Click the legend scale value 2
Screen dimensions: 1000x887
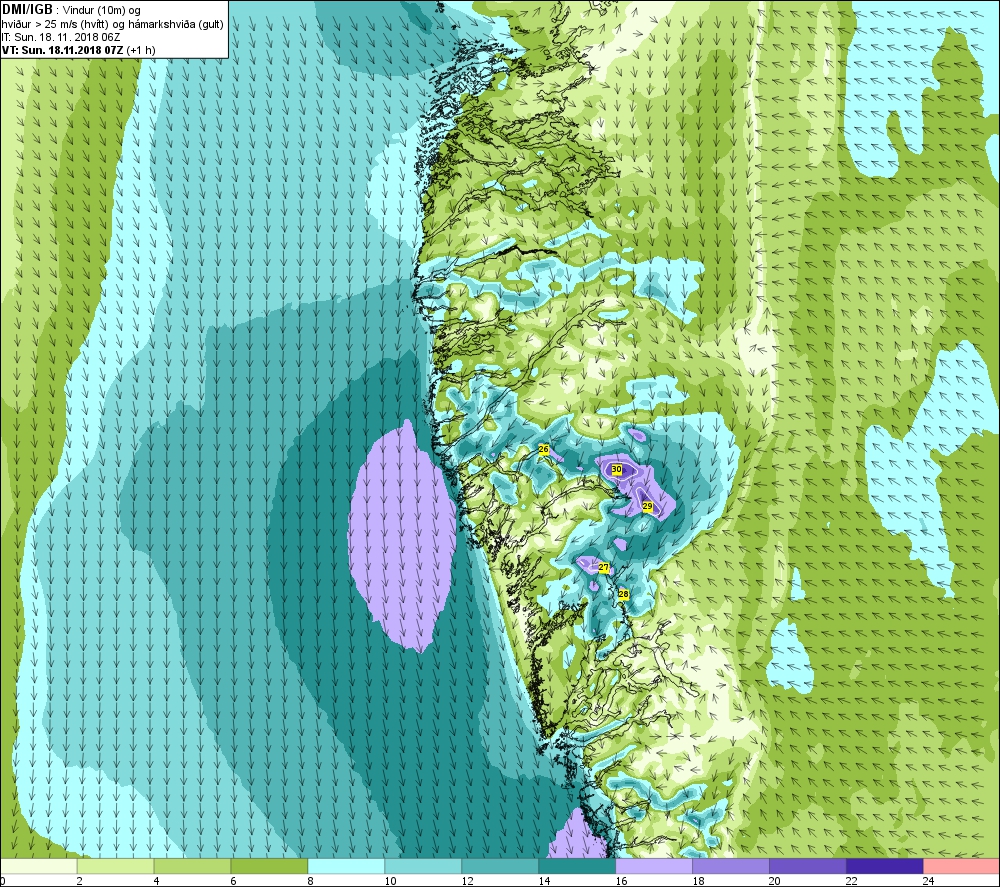[x=80, y=881]
